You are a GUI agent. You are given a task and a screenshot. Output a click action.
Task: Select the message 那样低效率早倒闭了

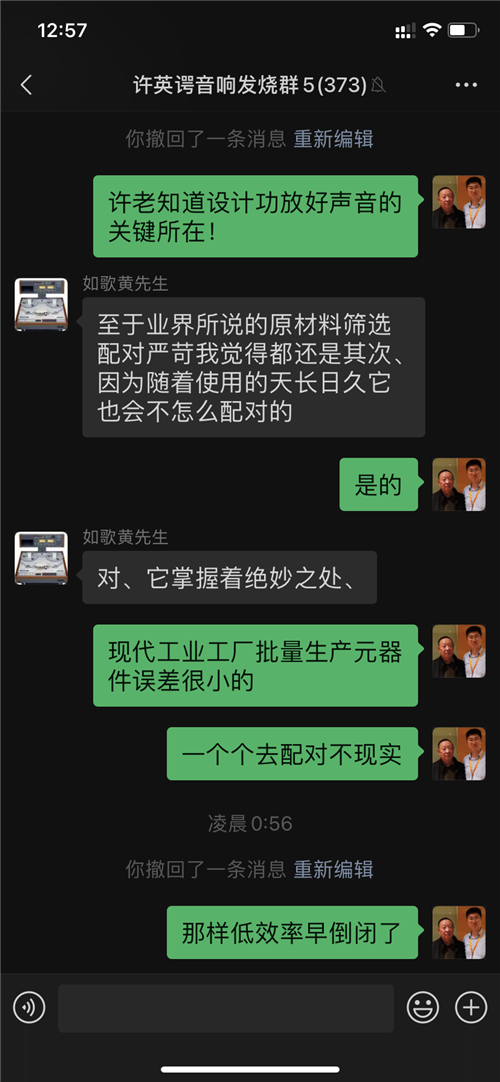(292, 932)
